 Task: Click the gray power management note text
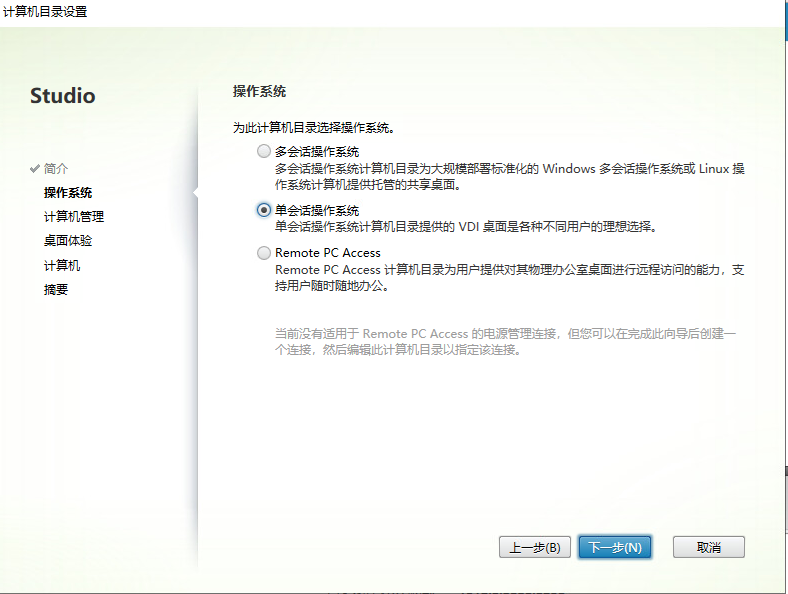[x=505, y=341]
